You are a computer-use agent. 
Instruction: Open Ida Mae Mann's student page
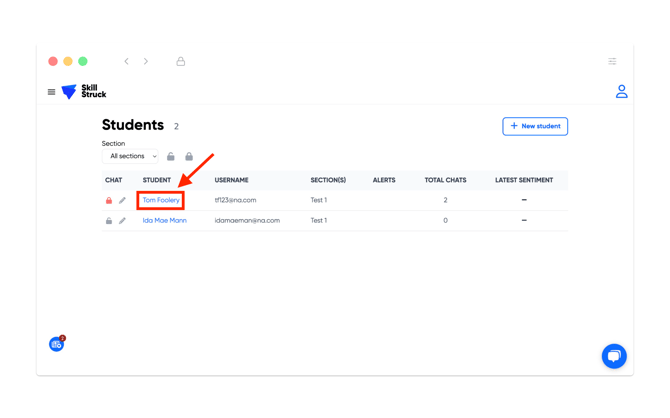coord(165,221)
